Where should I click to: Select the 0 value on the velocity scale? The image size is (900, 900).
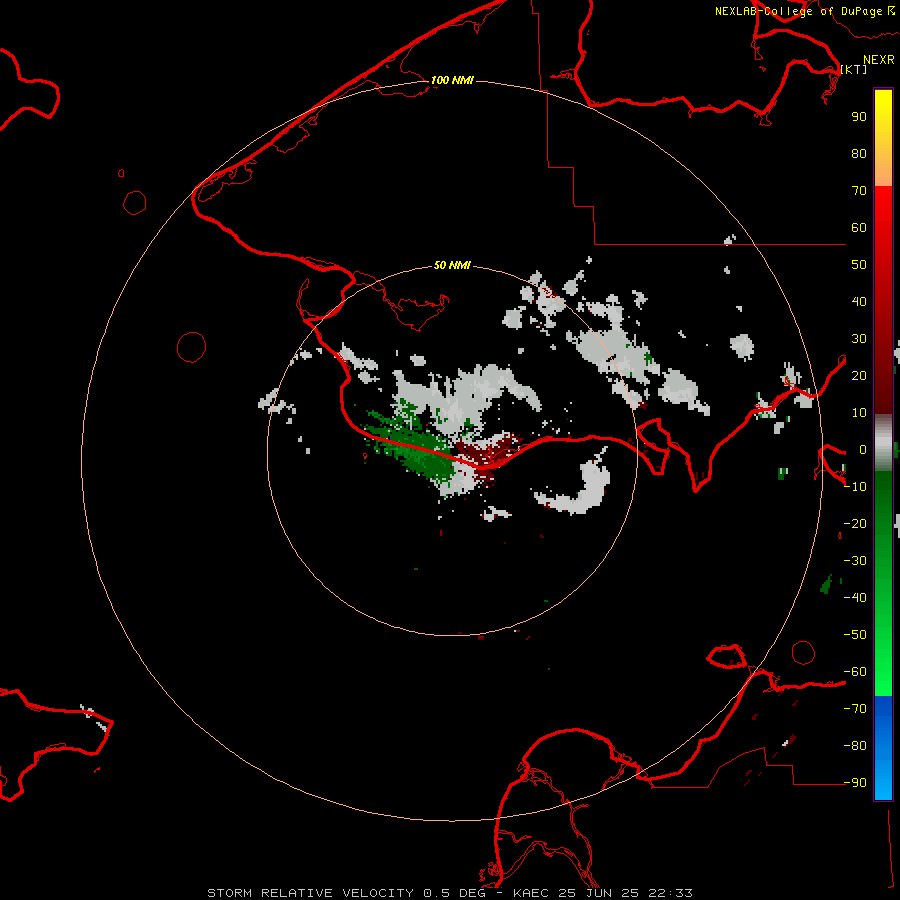pyautogui.click(x=863, y=449)
